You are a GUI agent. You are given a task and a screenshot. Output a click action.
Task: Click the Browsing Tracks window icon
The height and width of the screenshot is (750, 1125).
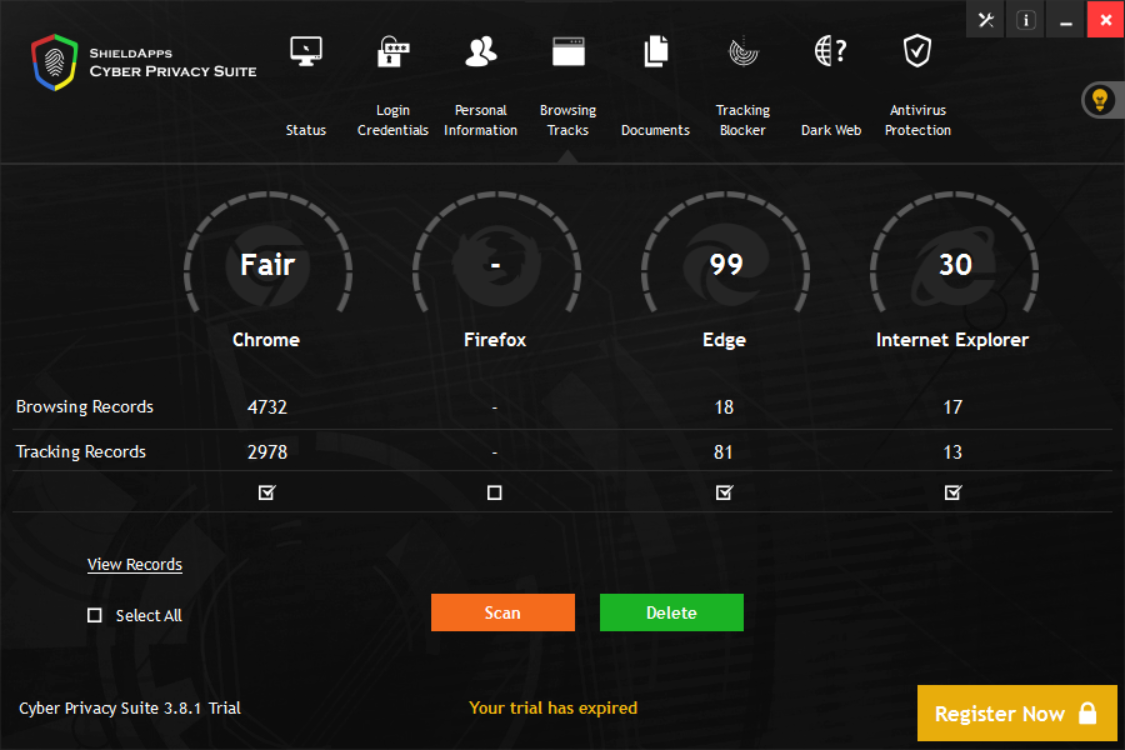[568, 51]
